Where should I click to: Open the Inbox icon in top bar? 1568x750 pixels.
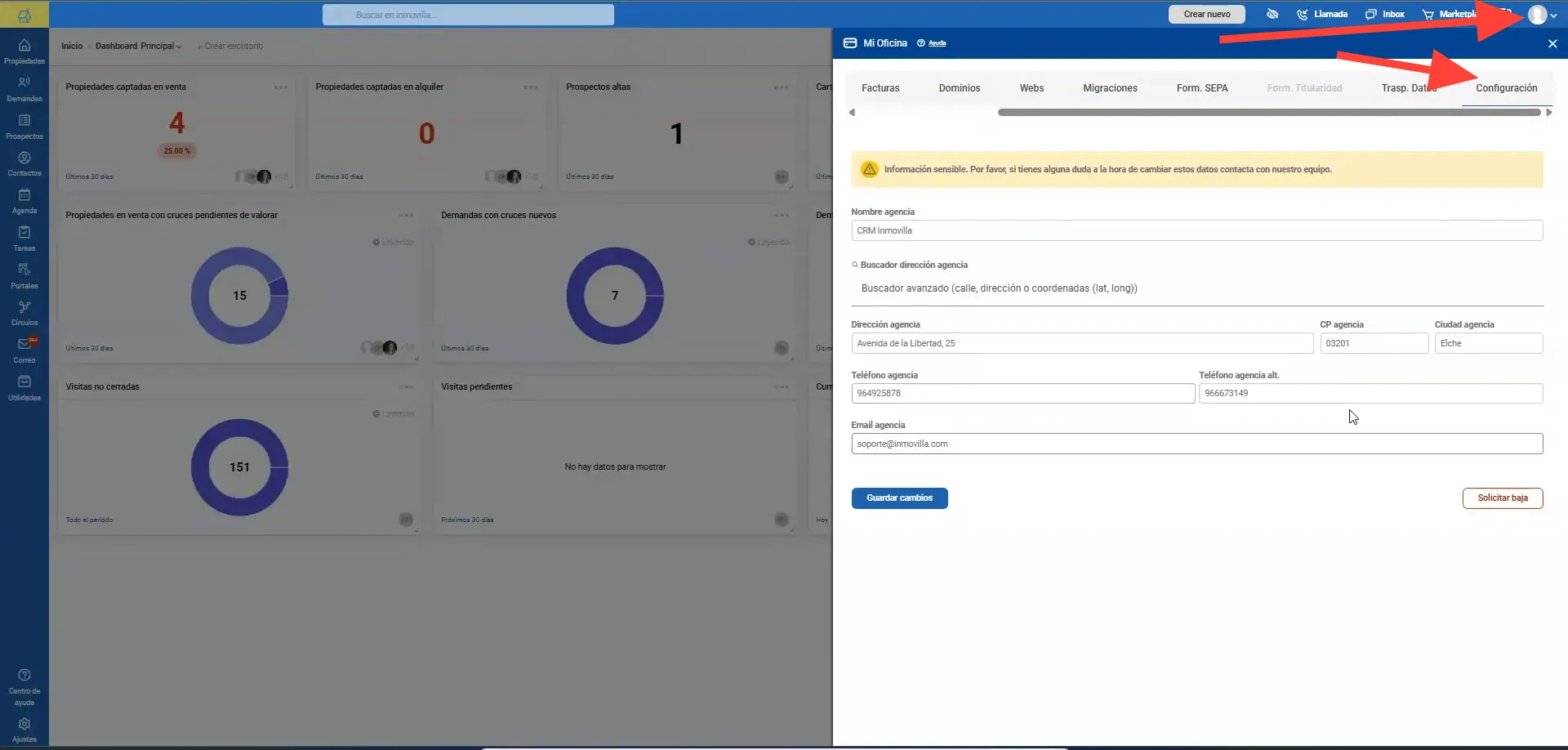point(1371,14)
